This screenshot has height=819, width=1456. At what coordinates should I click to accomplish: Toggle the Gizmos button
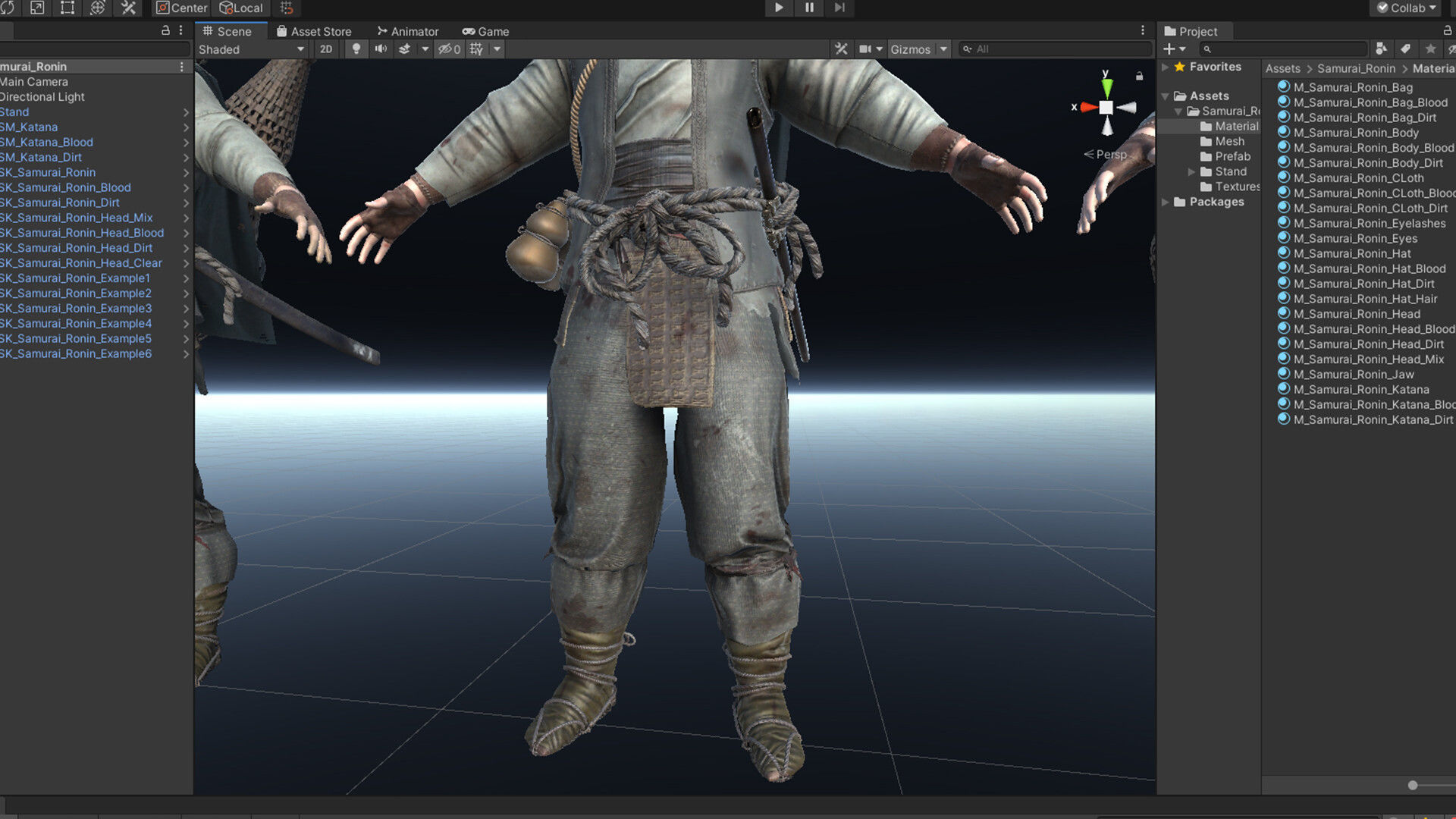coord(910,49)
